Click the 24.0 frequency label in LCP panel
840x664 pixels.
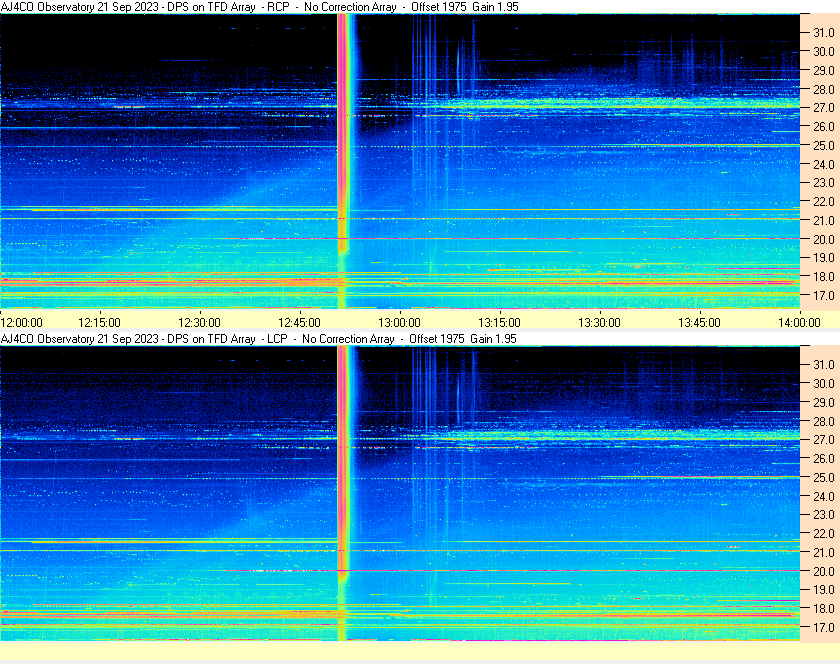[x=824, y=496]
